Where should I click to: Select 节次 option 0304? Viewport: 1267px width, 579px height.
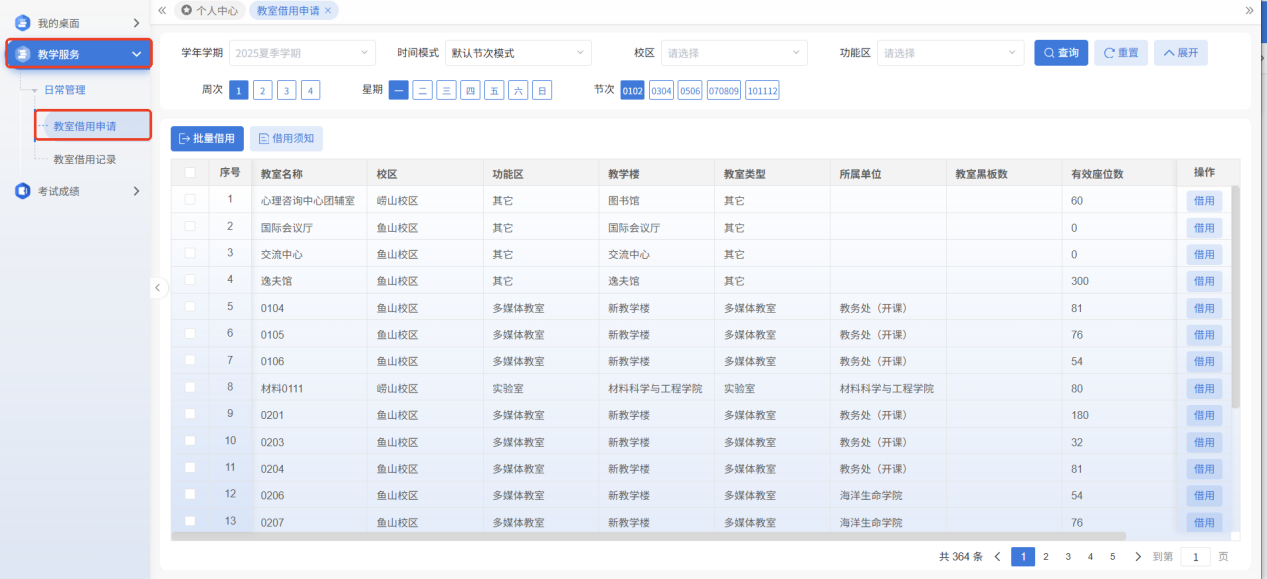click(x=661, y=91)
